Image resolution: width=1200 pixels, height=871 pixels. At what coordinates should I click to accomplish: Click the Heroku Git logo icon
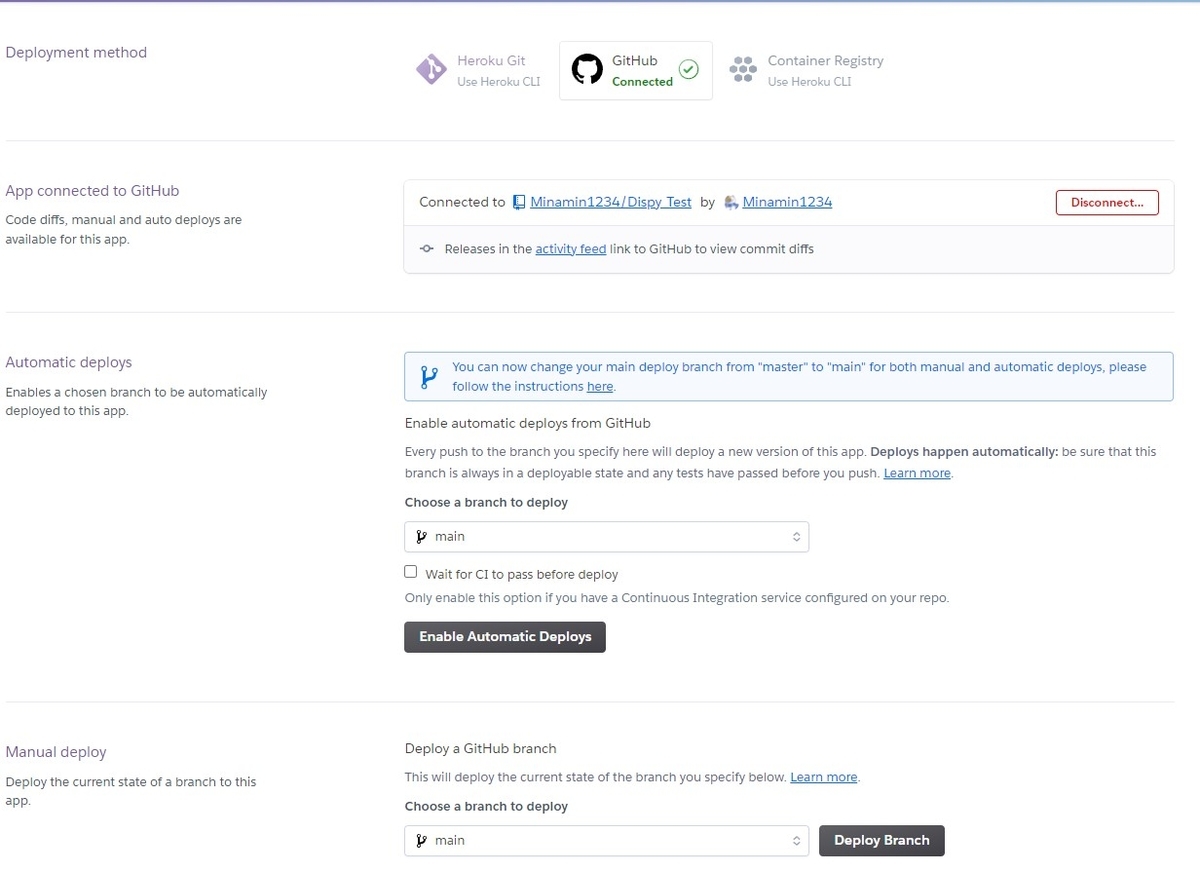pos(431,70)
